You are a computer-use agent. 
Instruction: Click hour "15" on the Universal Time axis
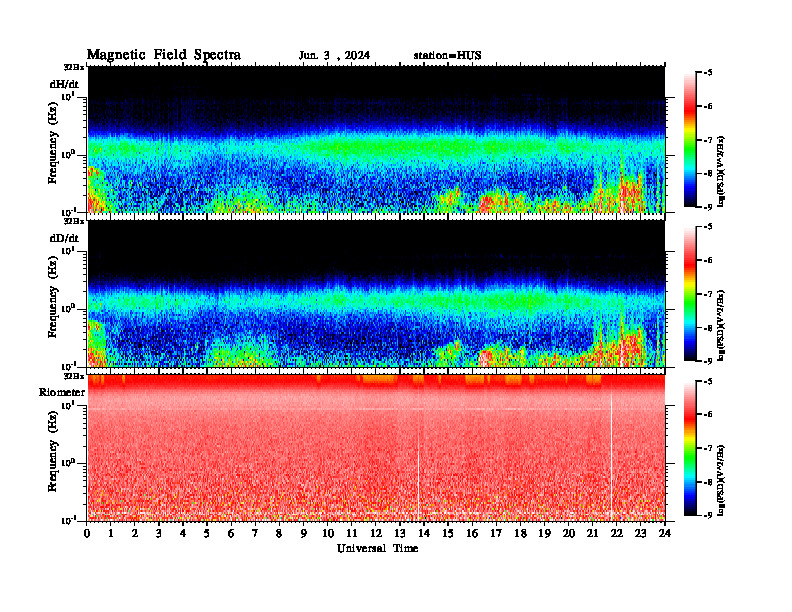coord(448,534)
